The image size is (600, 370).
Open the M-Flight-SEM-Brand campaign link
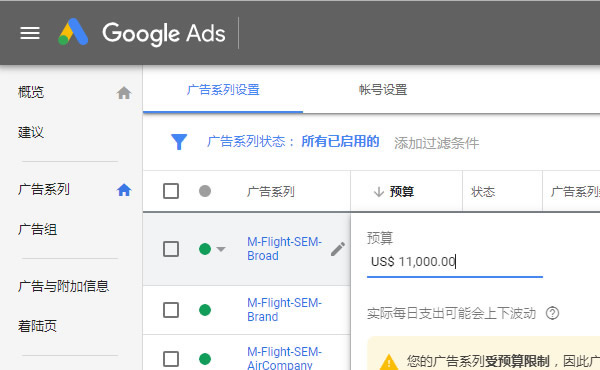pos(284,310)
